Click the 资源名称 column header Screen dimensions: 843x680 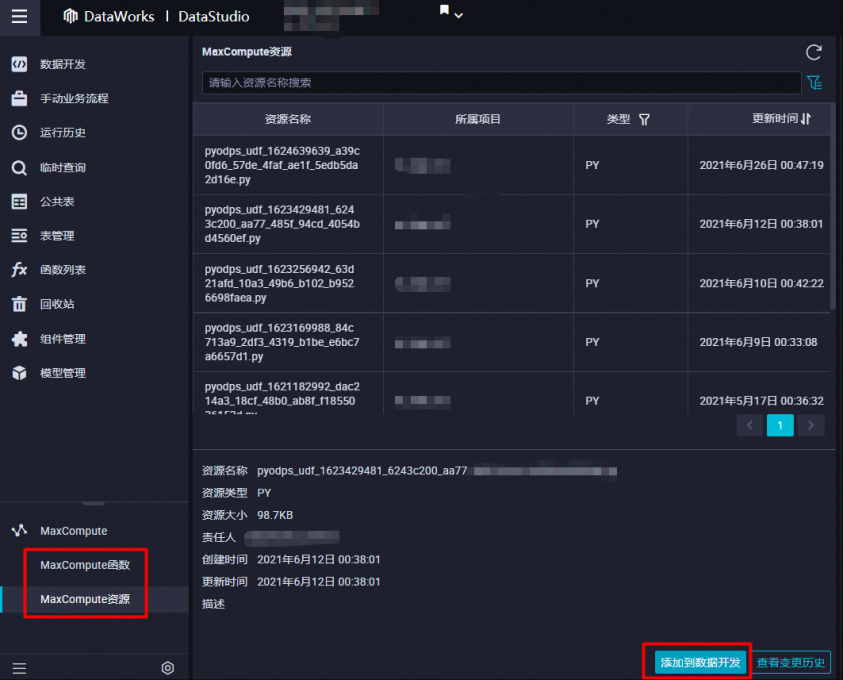[288, 119]
